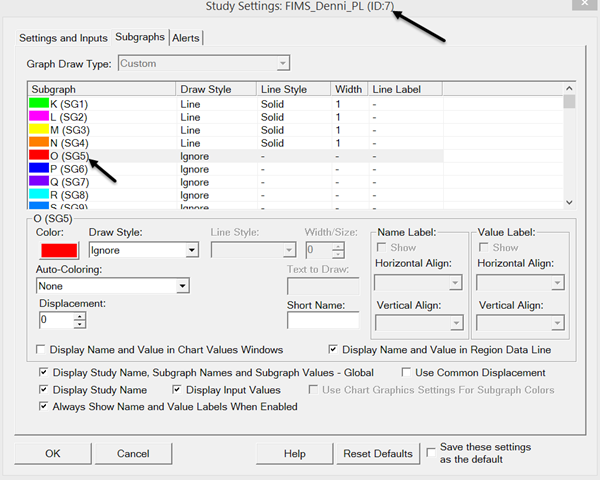The width and height of the screenshot is (600, 480).
Task: Click the blue P (SG6) color icon
Action: click(x=40, y=169)
